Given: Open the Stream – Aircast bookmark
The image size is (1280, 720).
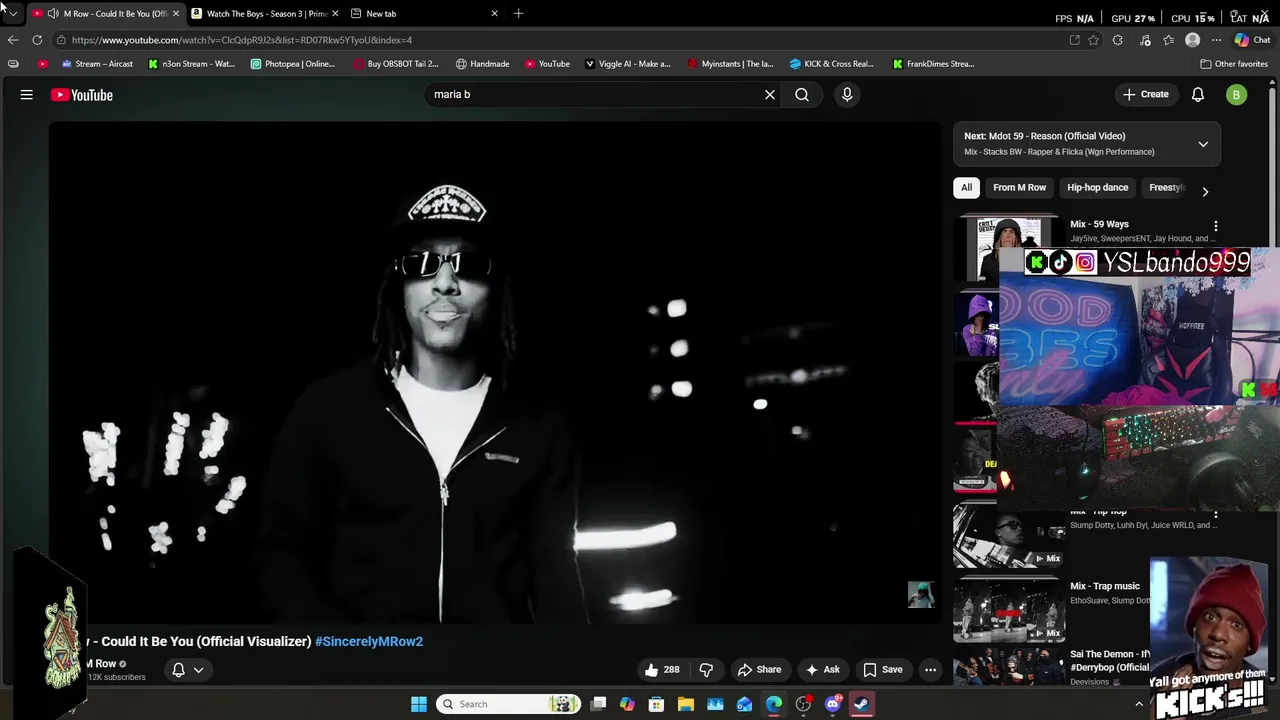Looking at the screenshot, I should tap(97, 64).
